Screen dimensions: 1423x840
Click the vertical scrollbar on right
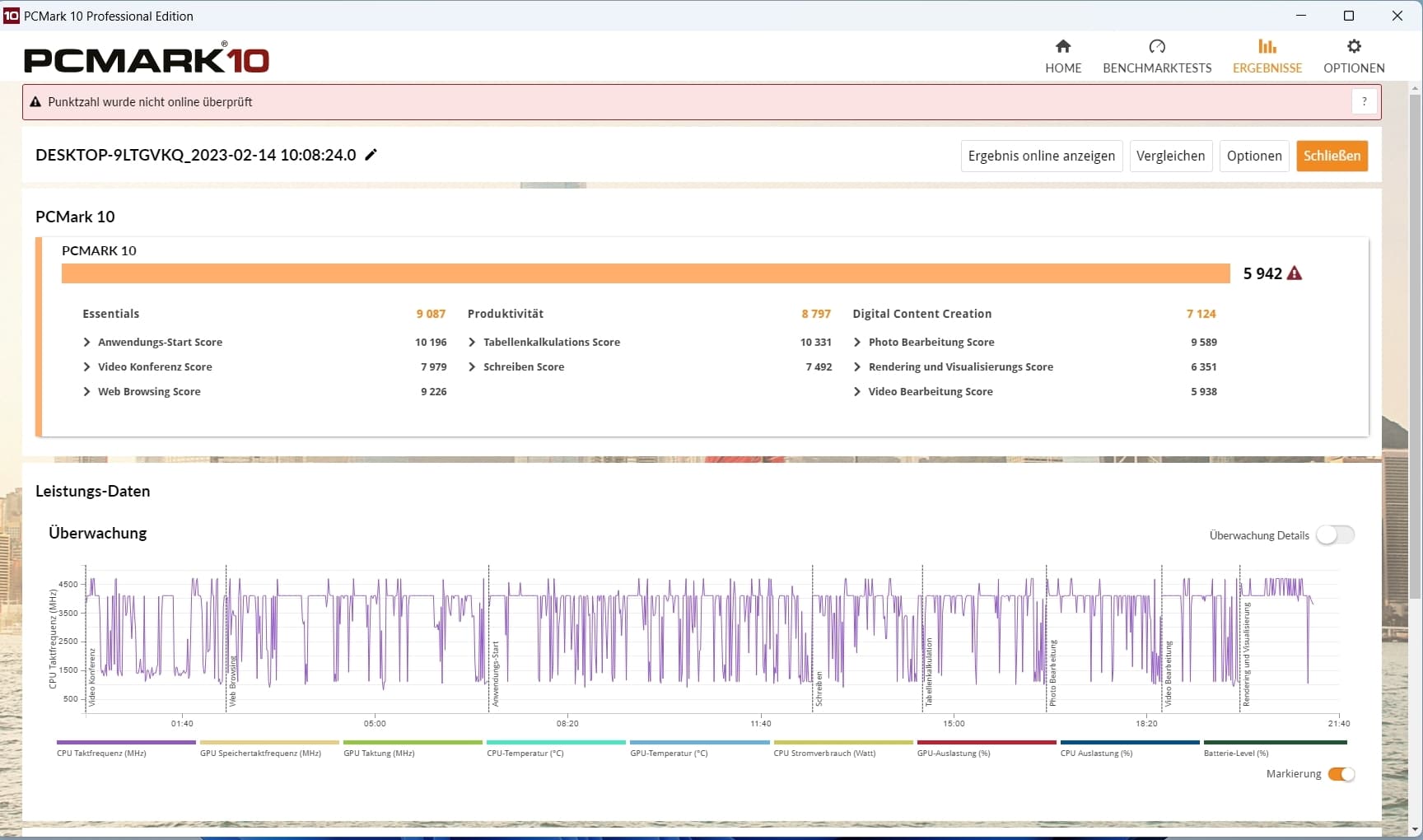[x=1416, y=346]
